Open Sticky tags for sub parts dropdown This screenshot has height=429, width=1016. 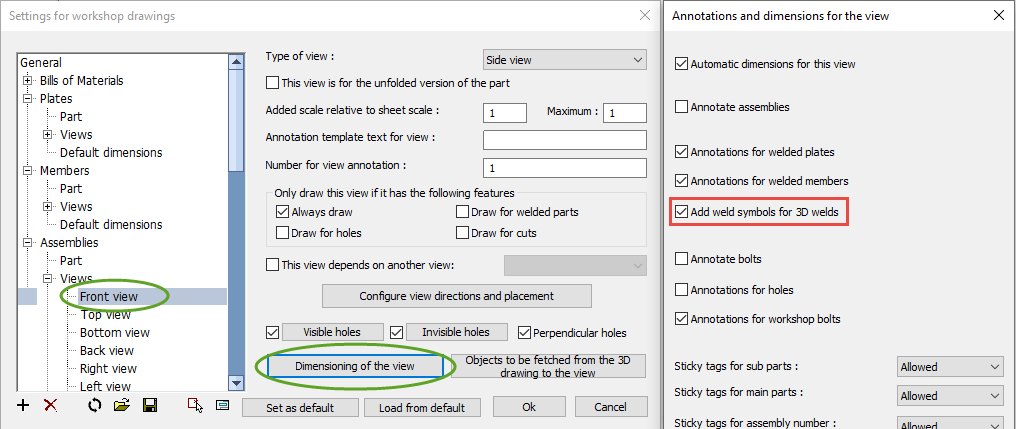pos(949,367)
